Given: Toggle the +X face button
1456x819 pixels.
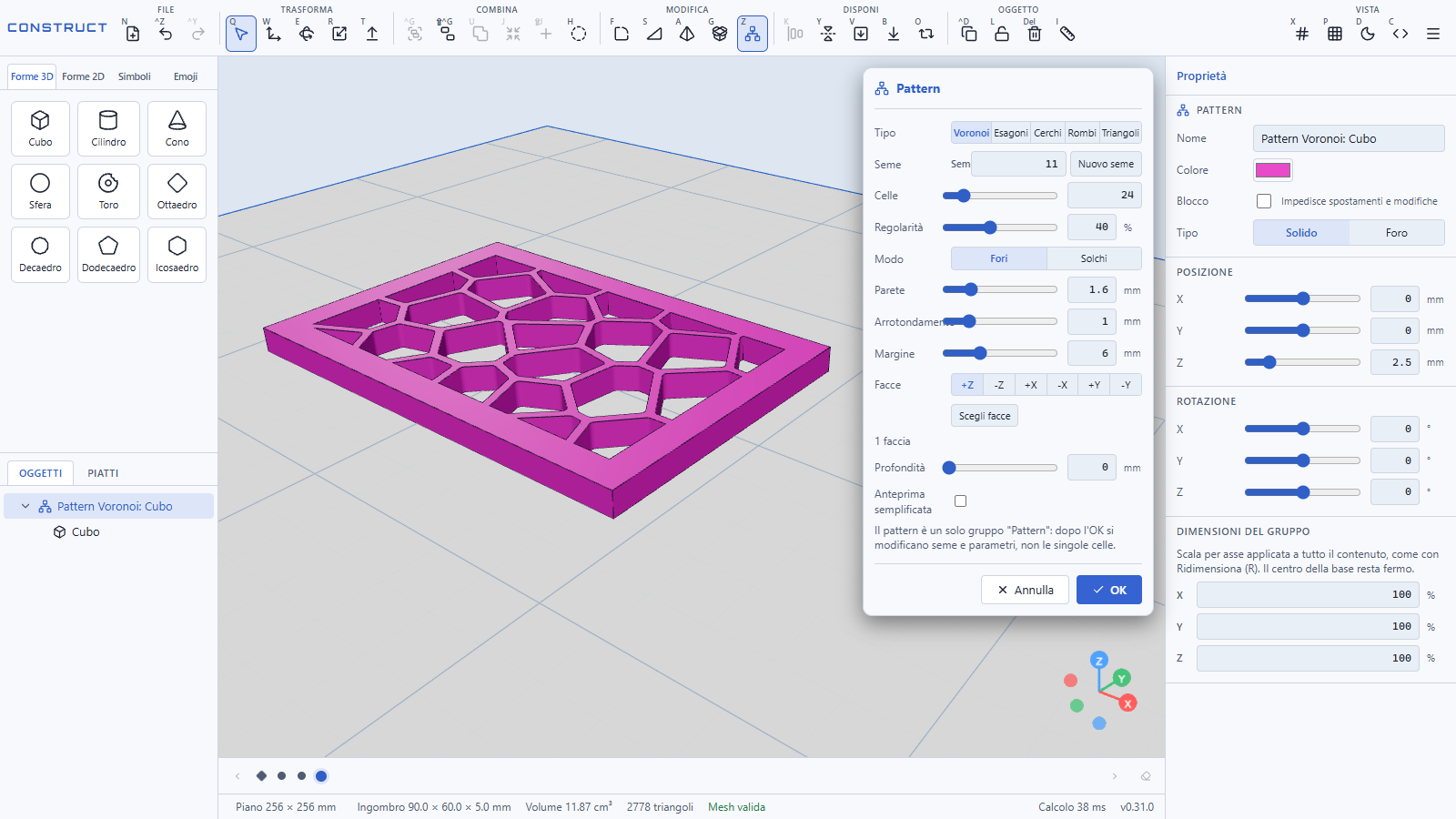Looking at the screenshot, I should pyautogui.click(x=1031, y=385).
